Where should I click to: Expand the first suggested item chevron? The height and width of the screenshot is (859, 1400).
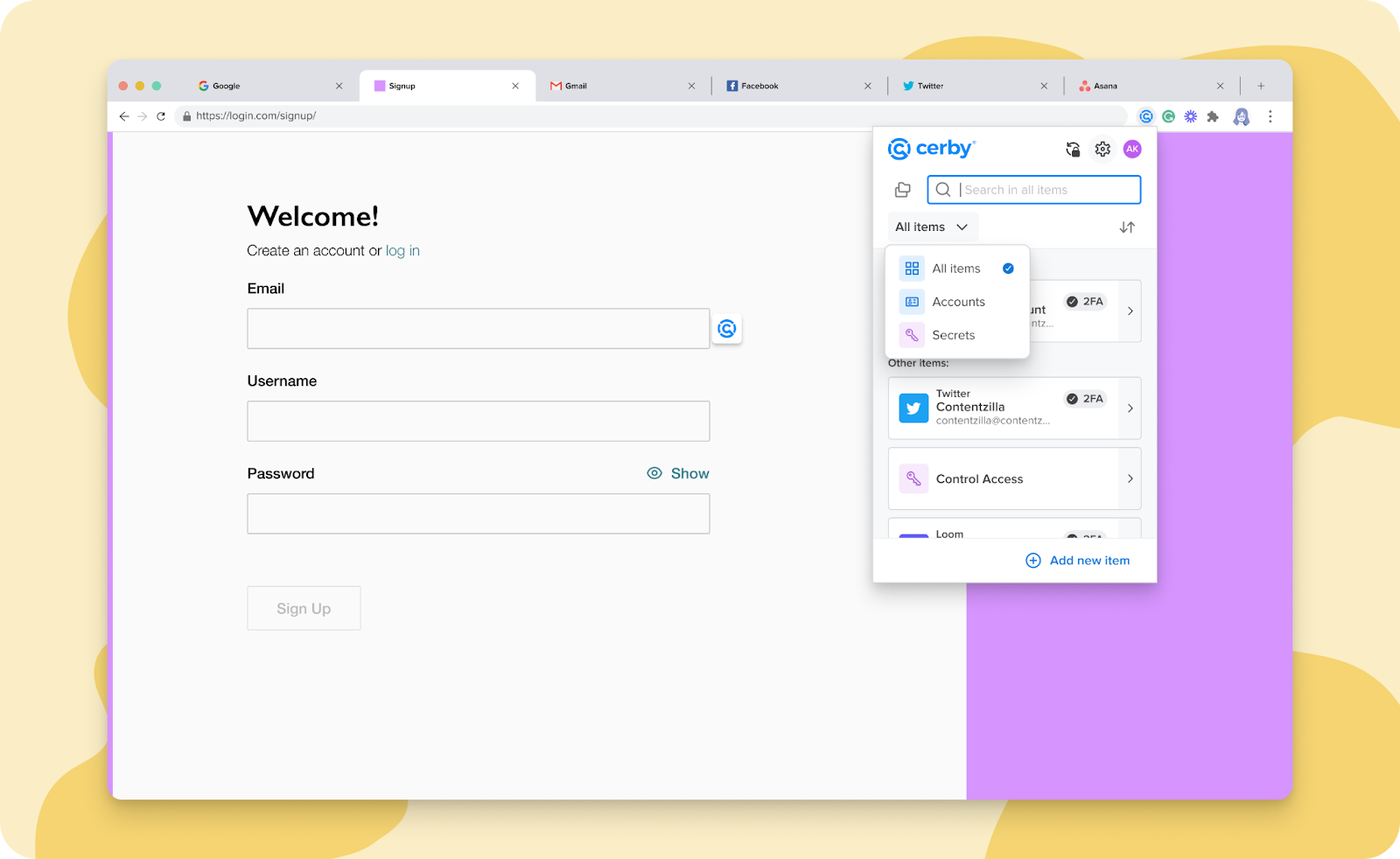(x=1130, y=311)
